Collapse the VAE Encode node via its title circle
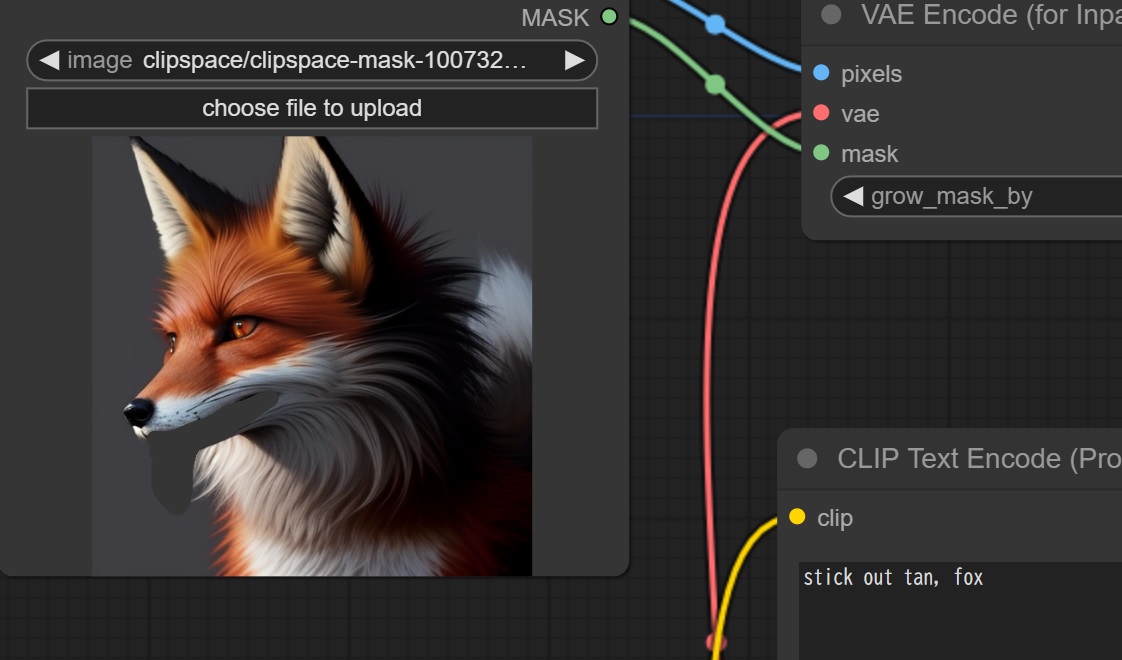1122x660 pixels. point(829,14)
